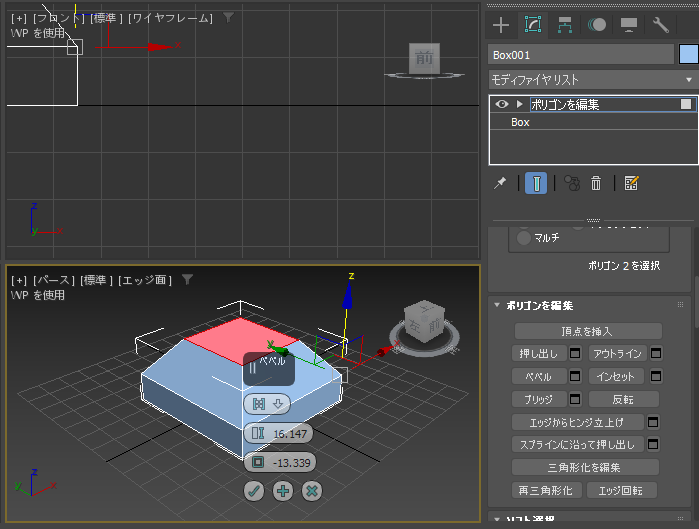Click the エッジ回転 button
The width and height of the screenshot is (699, 529).
click(622, 490)
